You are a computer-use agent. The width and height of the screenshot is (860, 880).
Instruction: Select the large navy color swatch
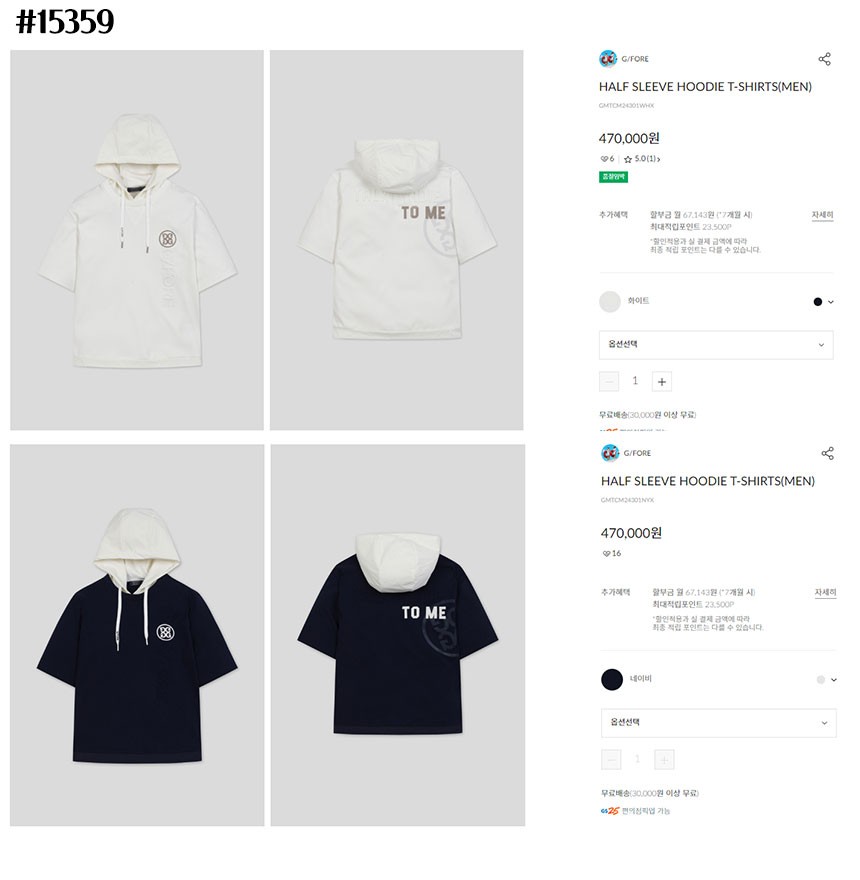(x=612, y=680)
